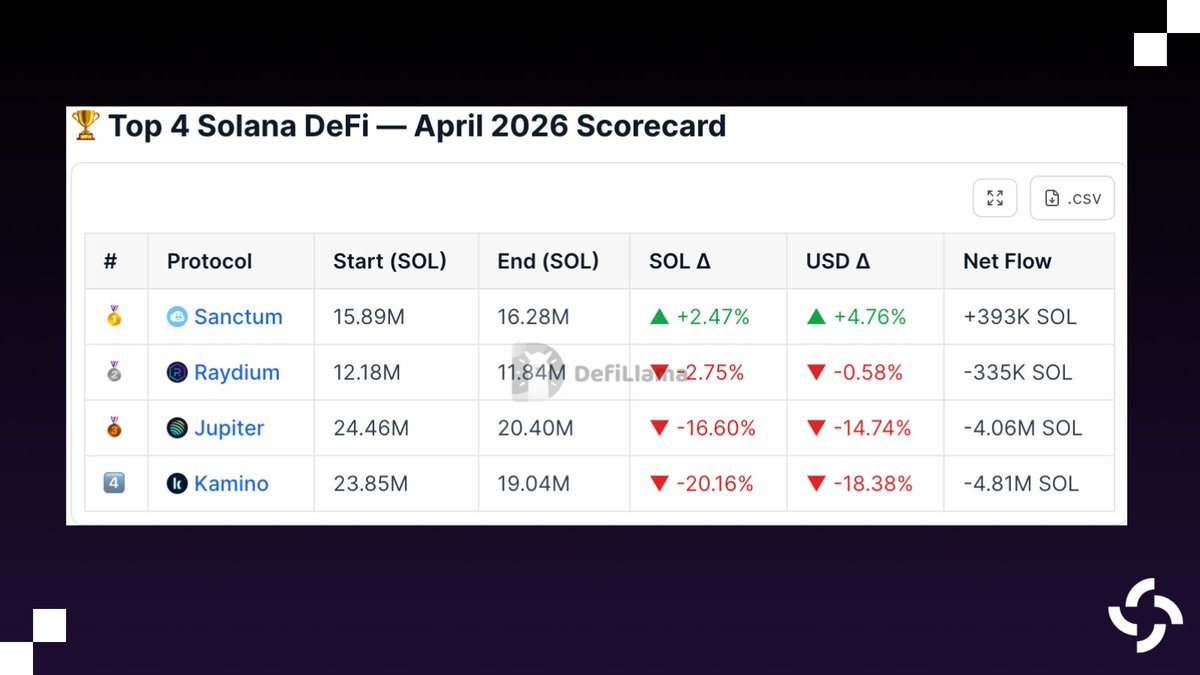Click the Sanctum logo icon
Viewport: 1200px width, 675px height.
pos(177,317)
